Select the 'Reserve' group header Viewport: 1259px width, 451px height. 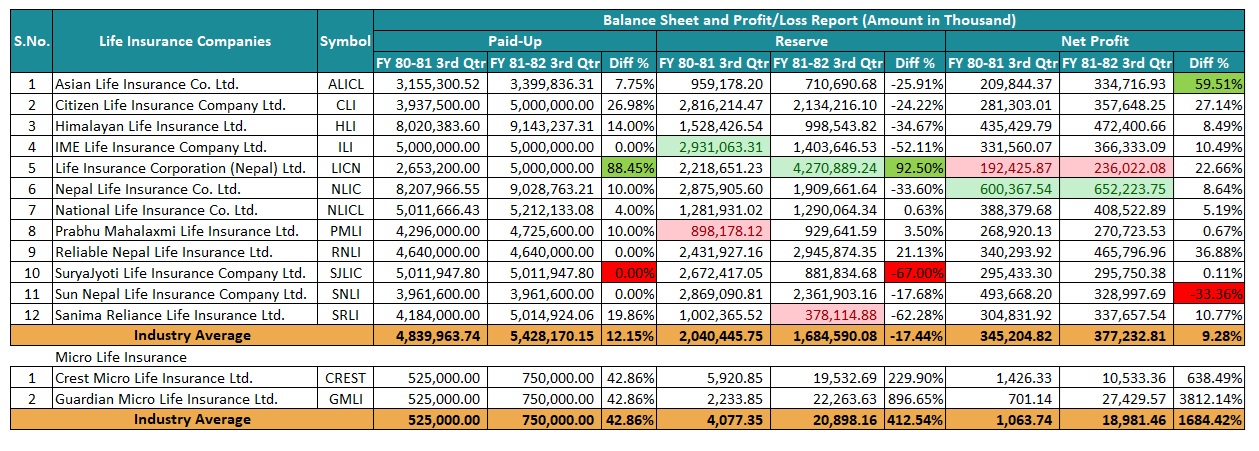(801, 41)
